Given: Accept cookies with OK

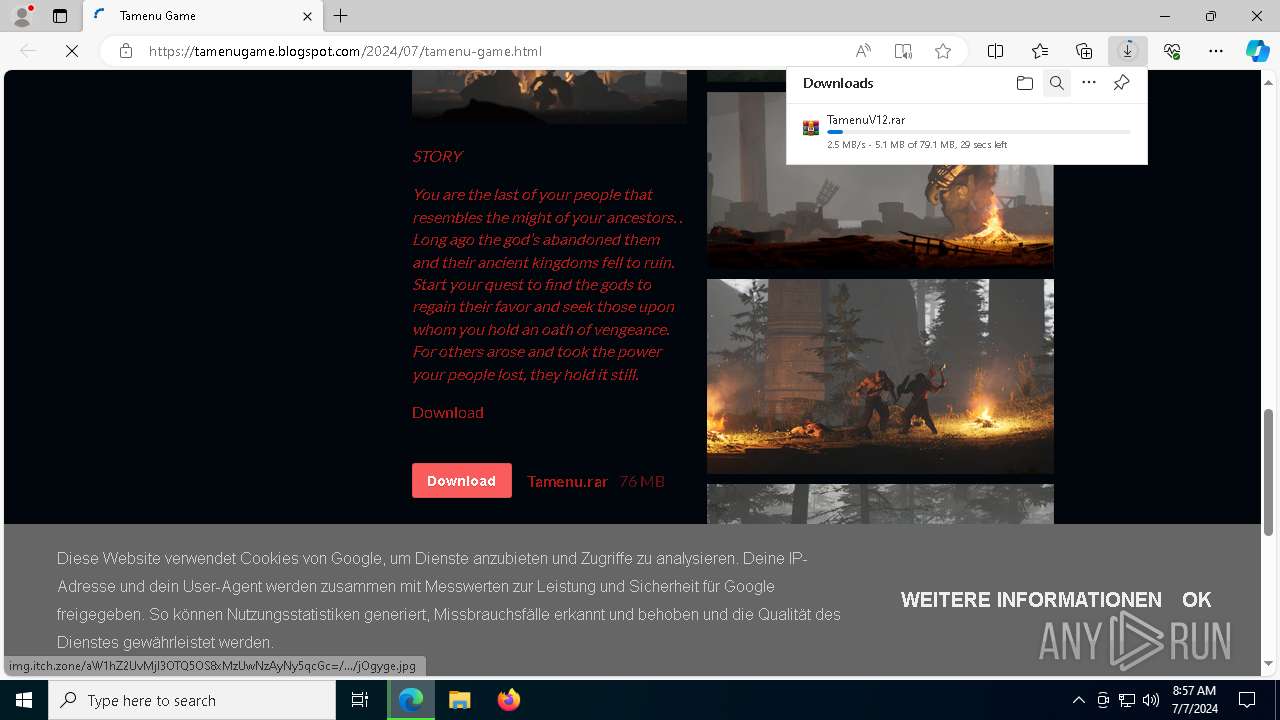Looking at the screenshot, I should click(x=1196, y=600).
